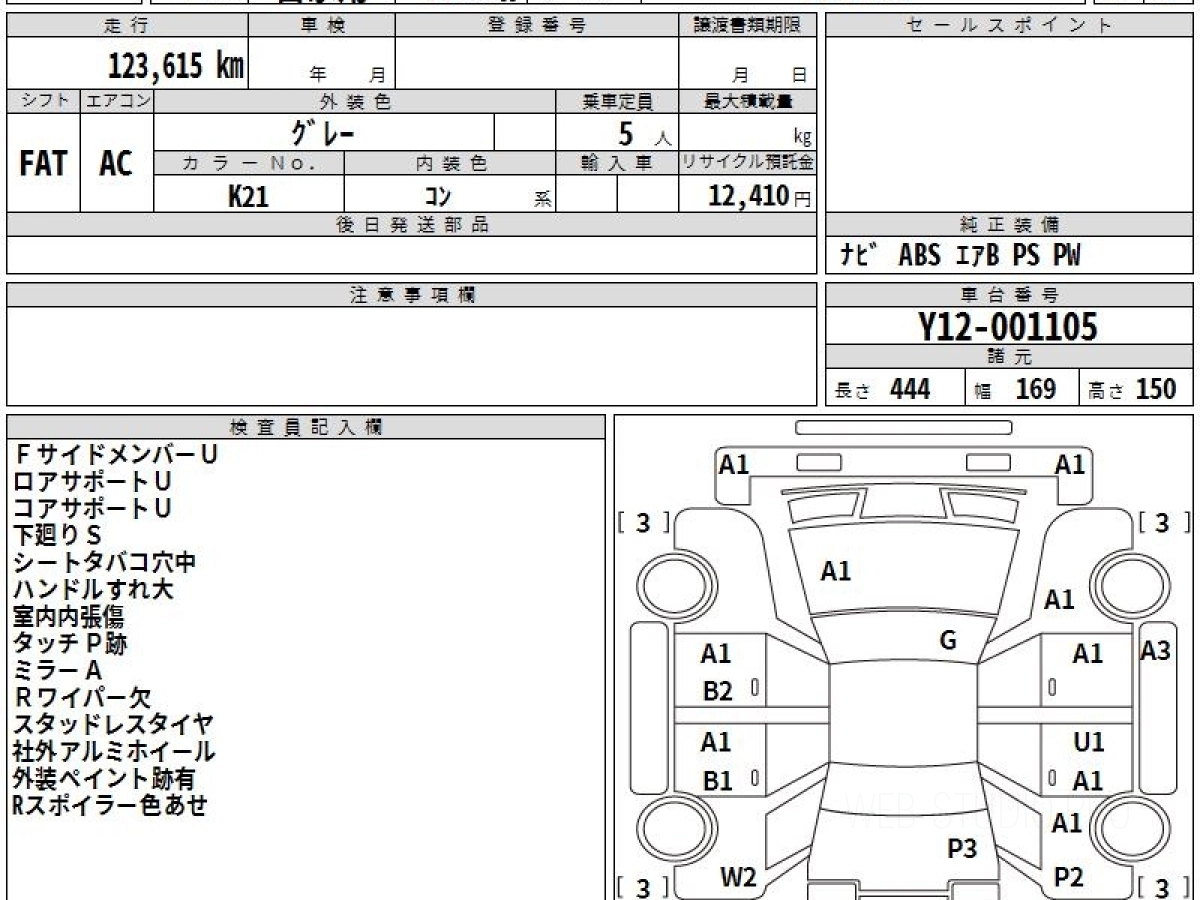
Task: Click the P3 mark on the diagram
Action: click(x=962, y=849)
